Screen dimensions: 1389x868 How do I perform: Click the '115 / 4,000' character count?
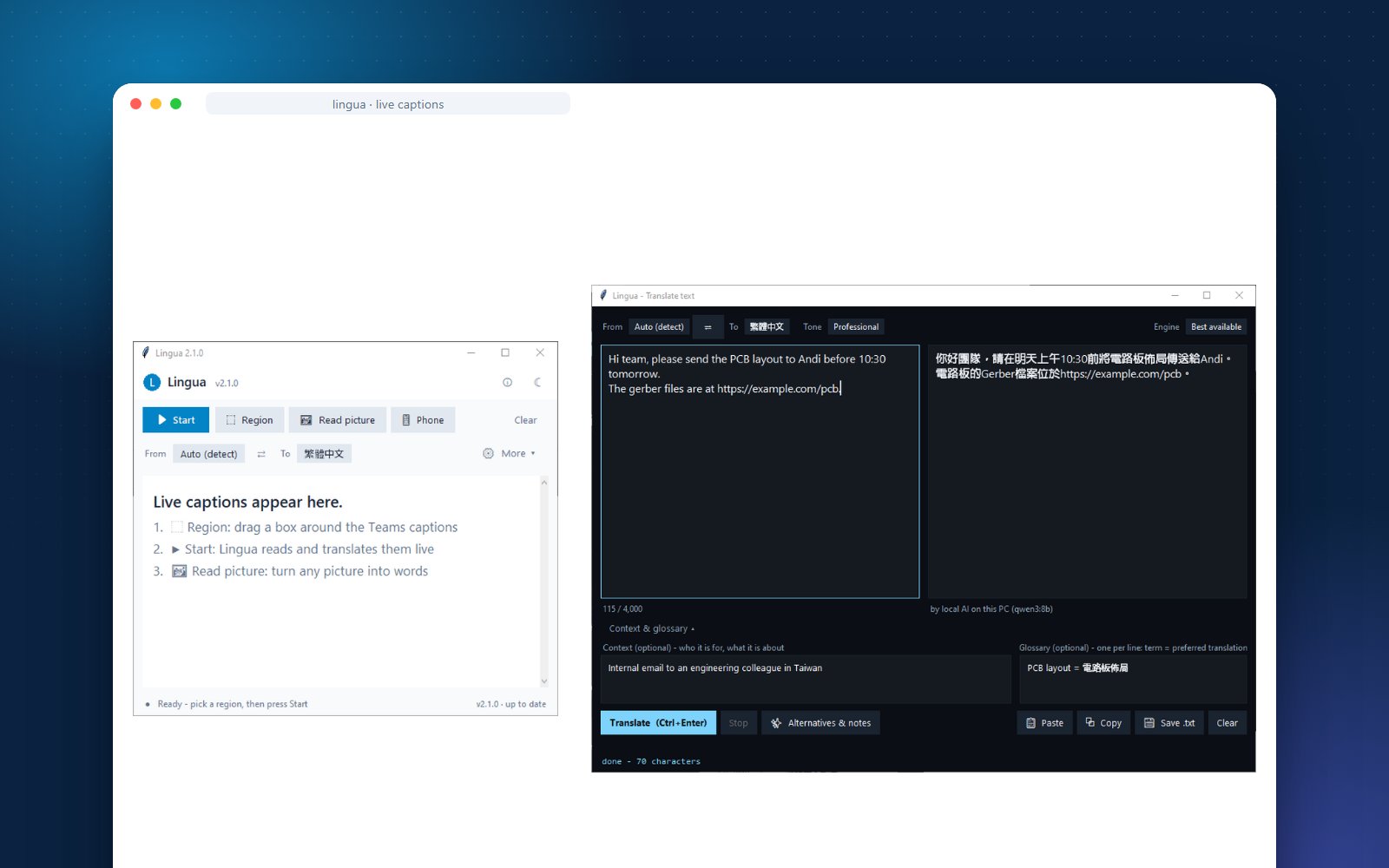[x=622, y=609]
